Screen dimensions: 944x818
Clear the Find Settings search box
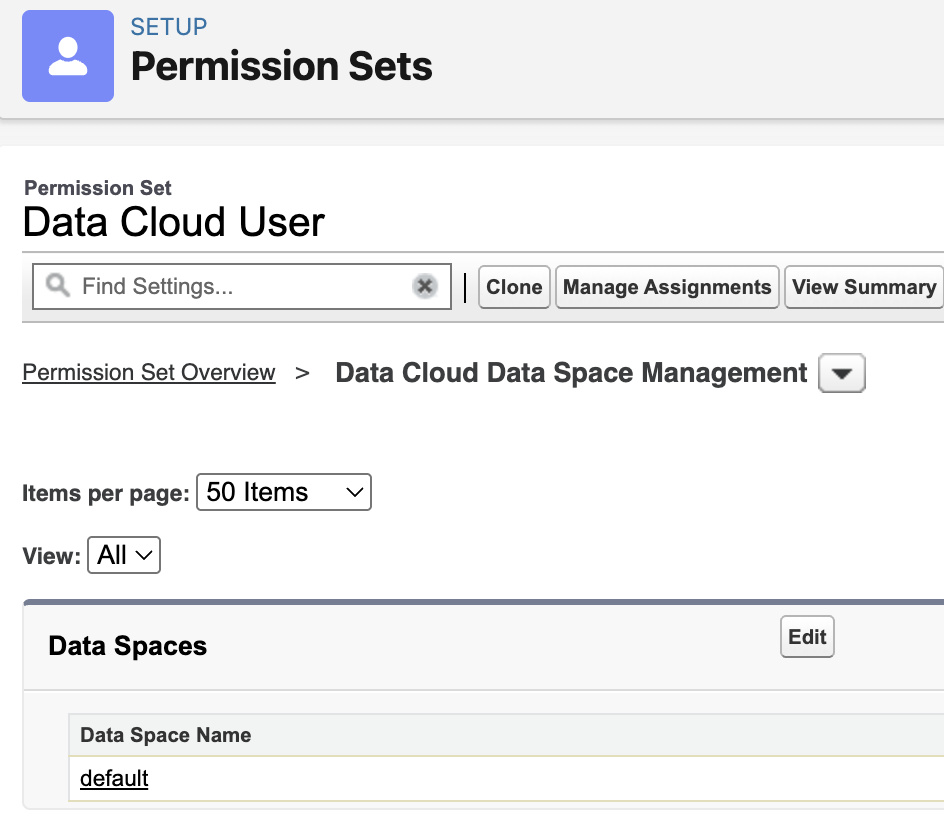pyautogui.click(x=425, y=287)
